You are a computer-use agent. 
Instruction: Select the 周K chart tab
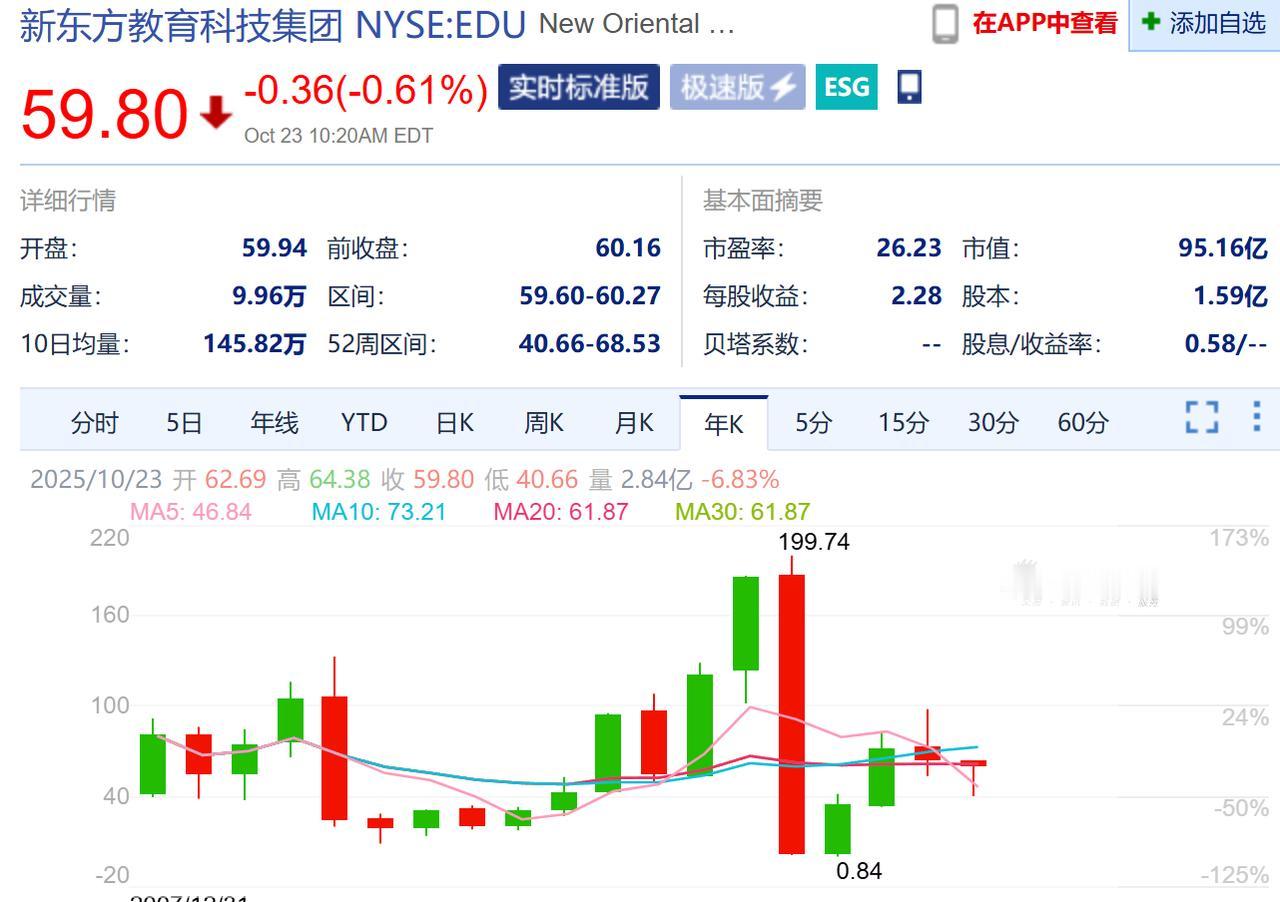[543, 423]
